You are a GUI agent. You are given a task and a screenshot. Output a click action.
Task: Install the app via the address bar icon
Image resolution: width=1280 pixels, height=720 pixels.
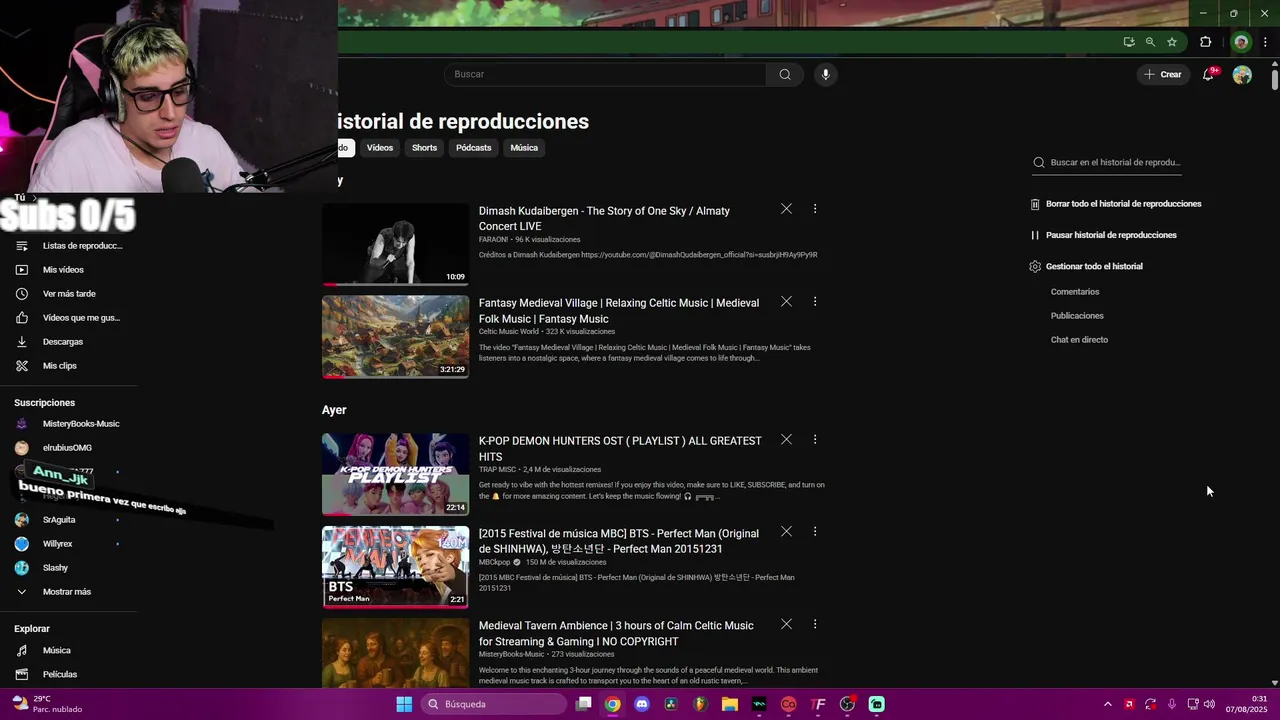1129,42
